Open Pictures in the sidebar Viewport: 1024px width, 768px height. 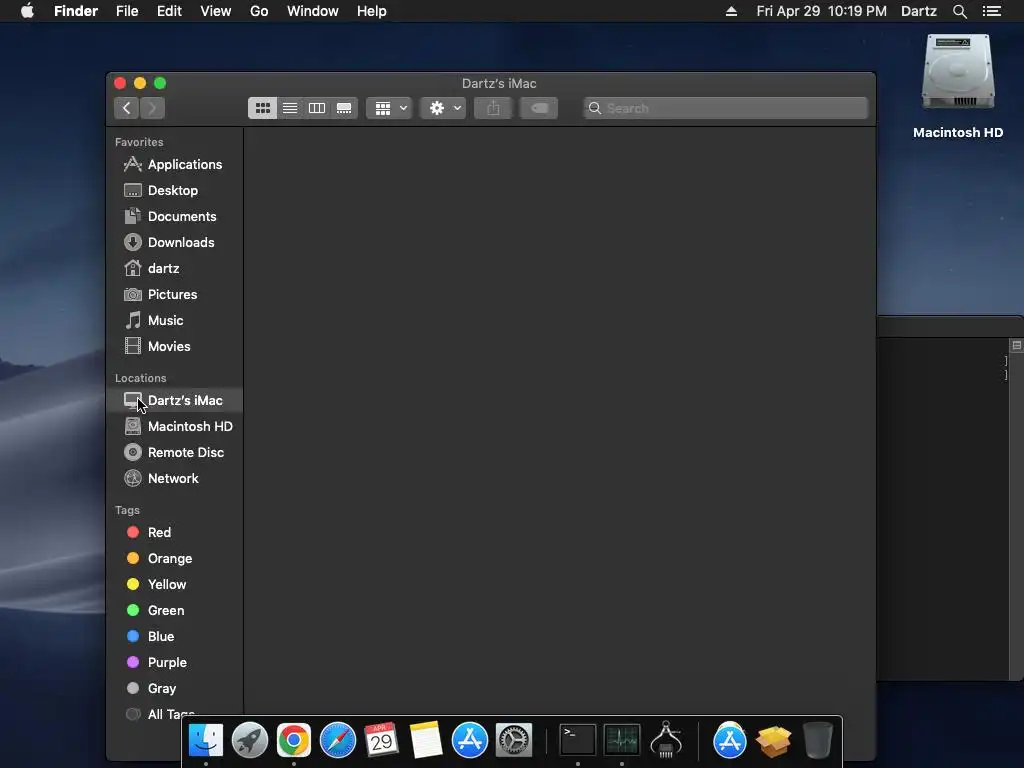pyautogui.click(x=173, y=295)
